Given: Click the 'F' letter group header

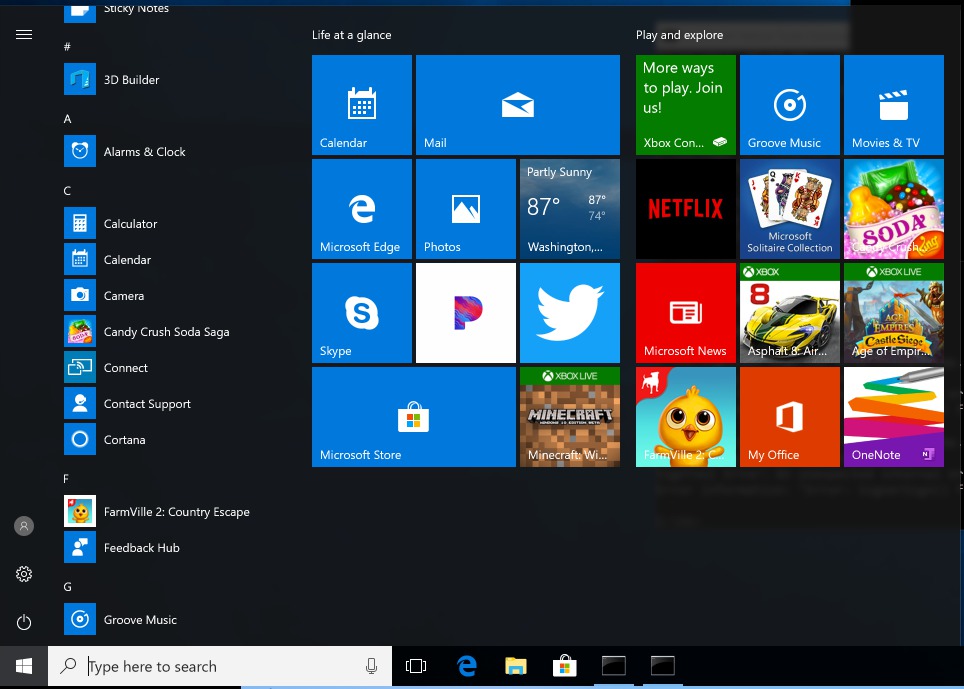Looking at the screenshot, I should coord(66,479).
